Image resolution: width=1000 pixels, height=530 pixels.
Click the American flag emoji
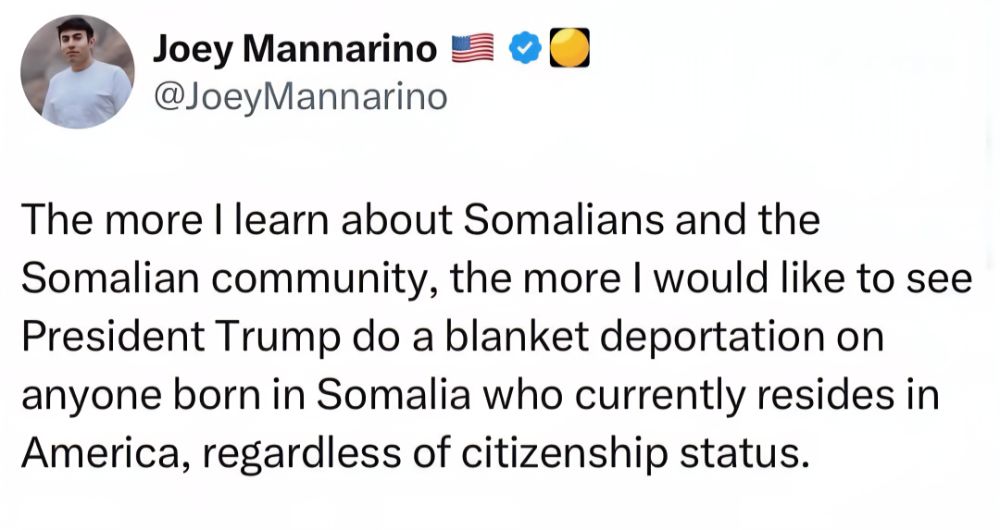474,46
